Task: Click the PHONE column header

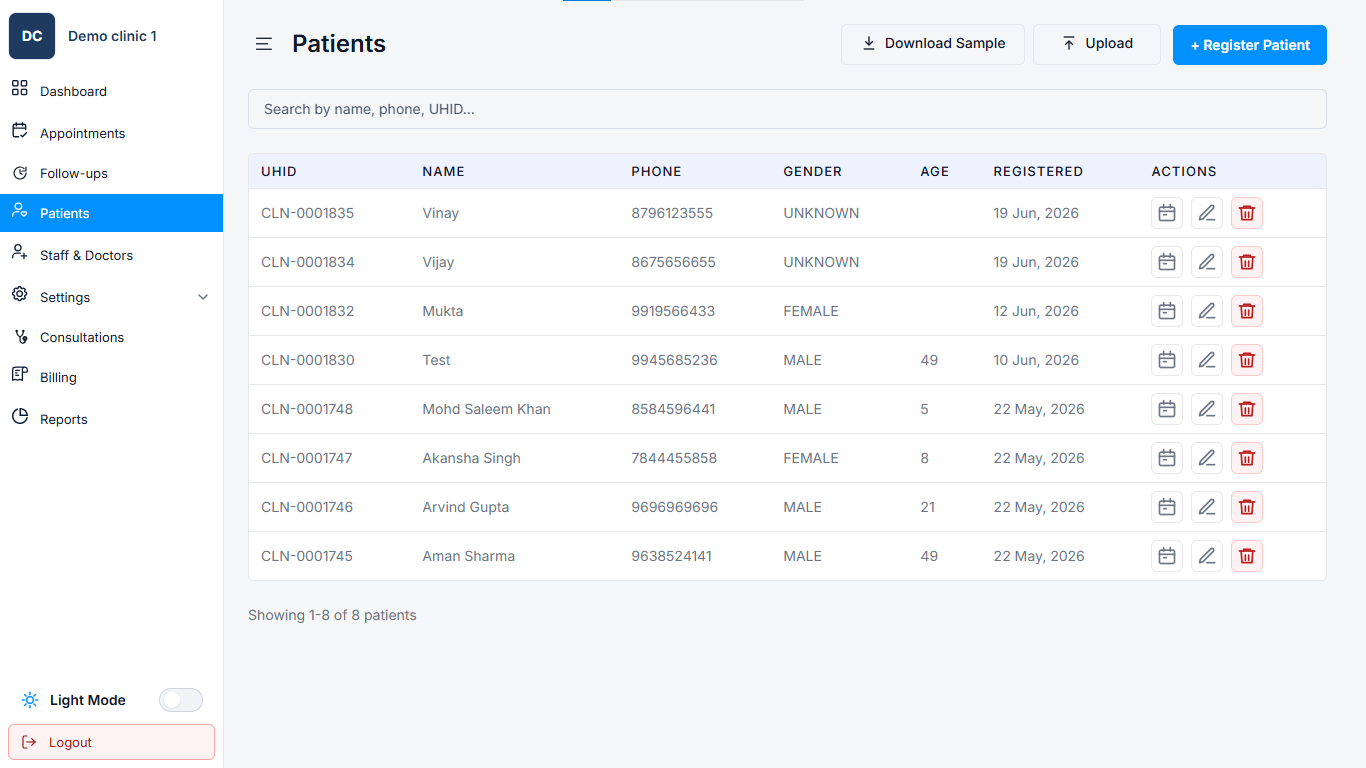Action: coord(656,171)
